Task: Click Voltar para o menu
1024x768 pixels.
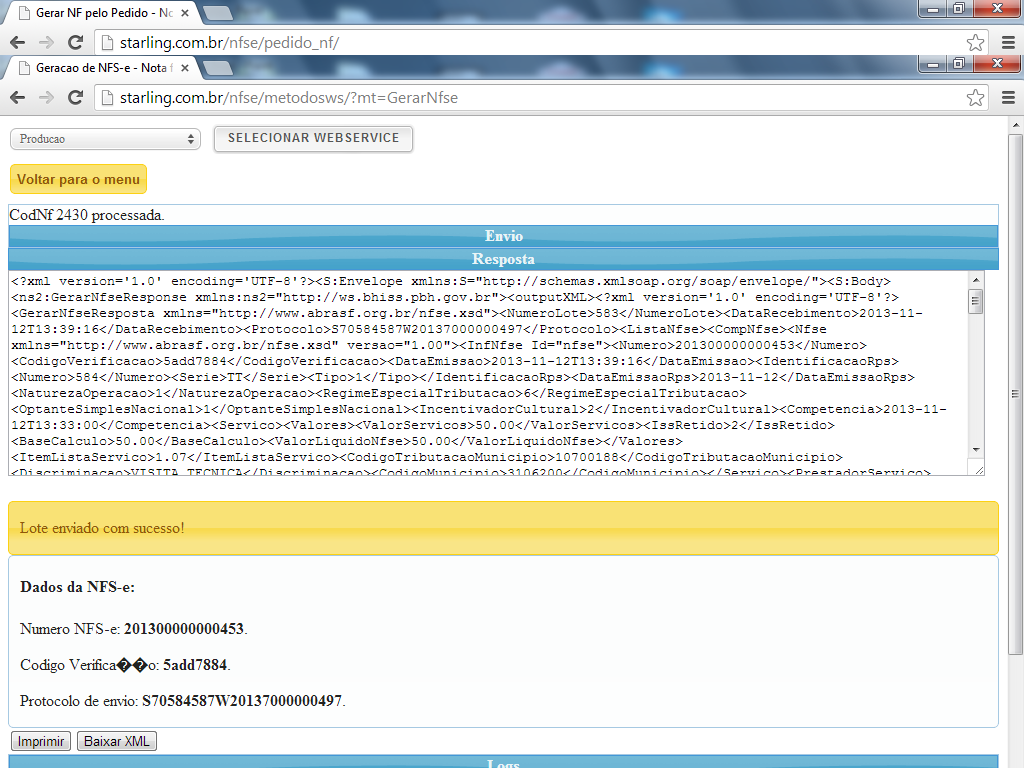Action: 78,179
